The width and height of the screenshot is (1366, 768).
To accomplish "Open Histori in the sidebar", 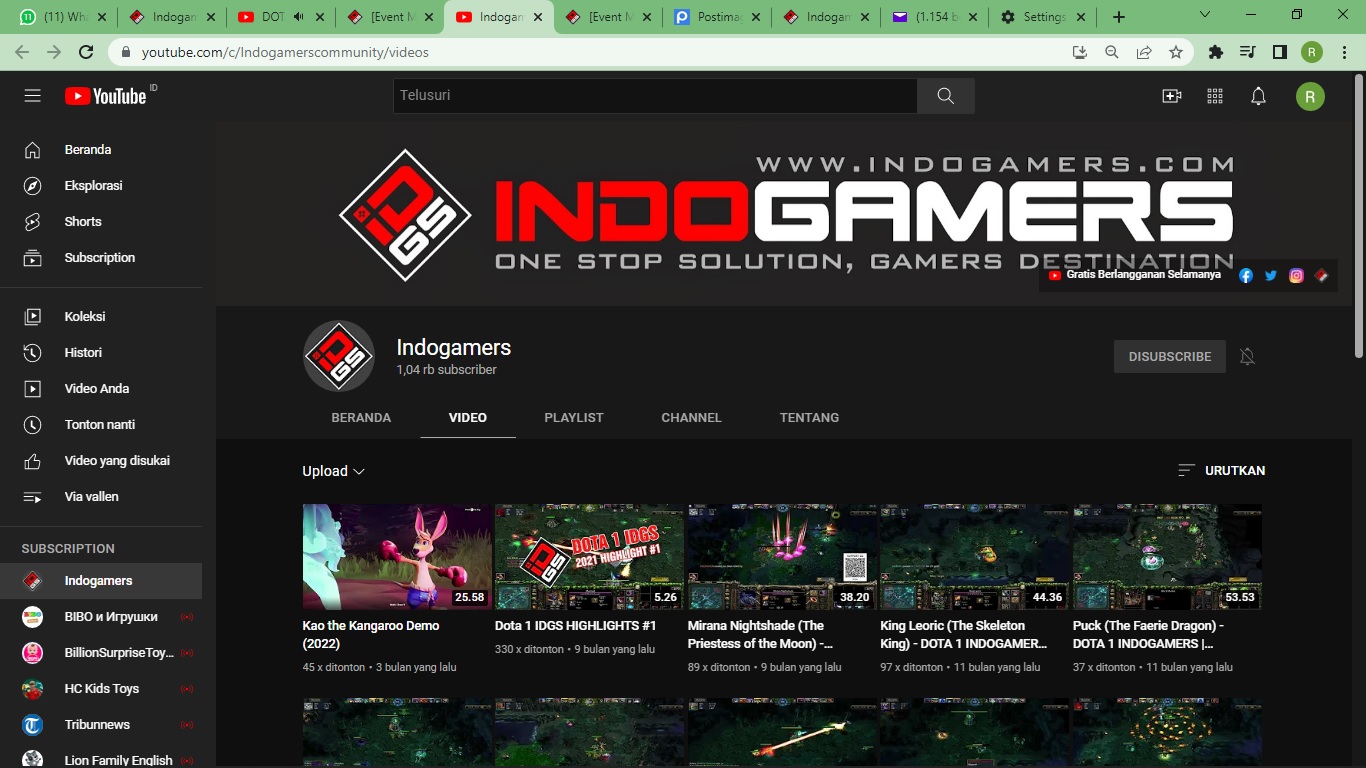I will pos(101,353).
